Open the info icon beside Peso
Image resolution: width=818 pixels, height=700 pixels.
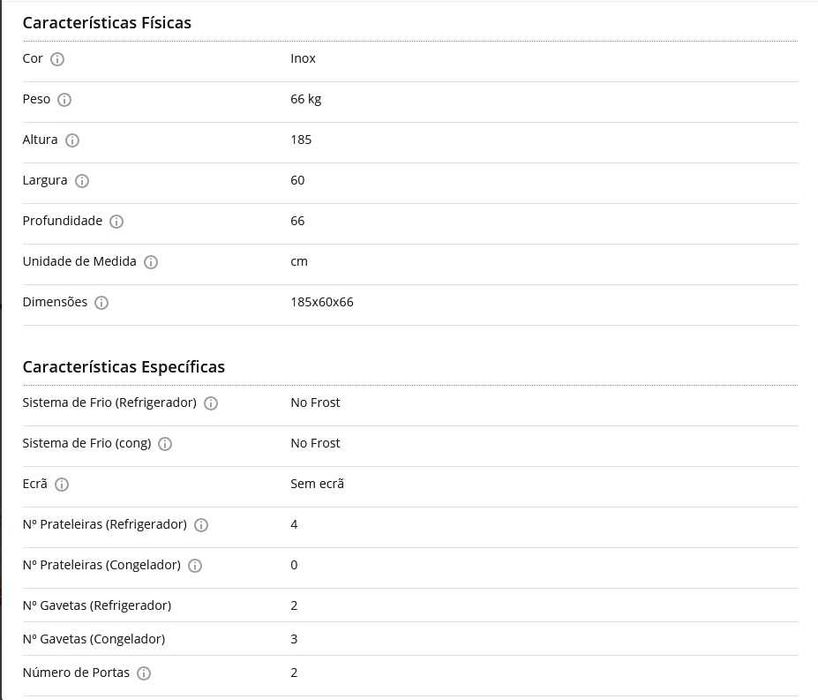(x=65, y=100)
